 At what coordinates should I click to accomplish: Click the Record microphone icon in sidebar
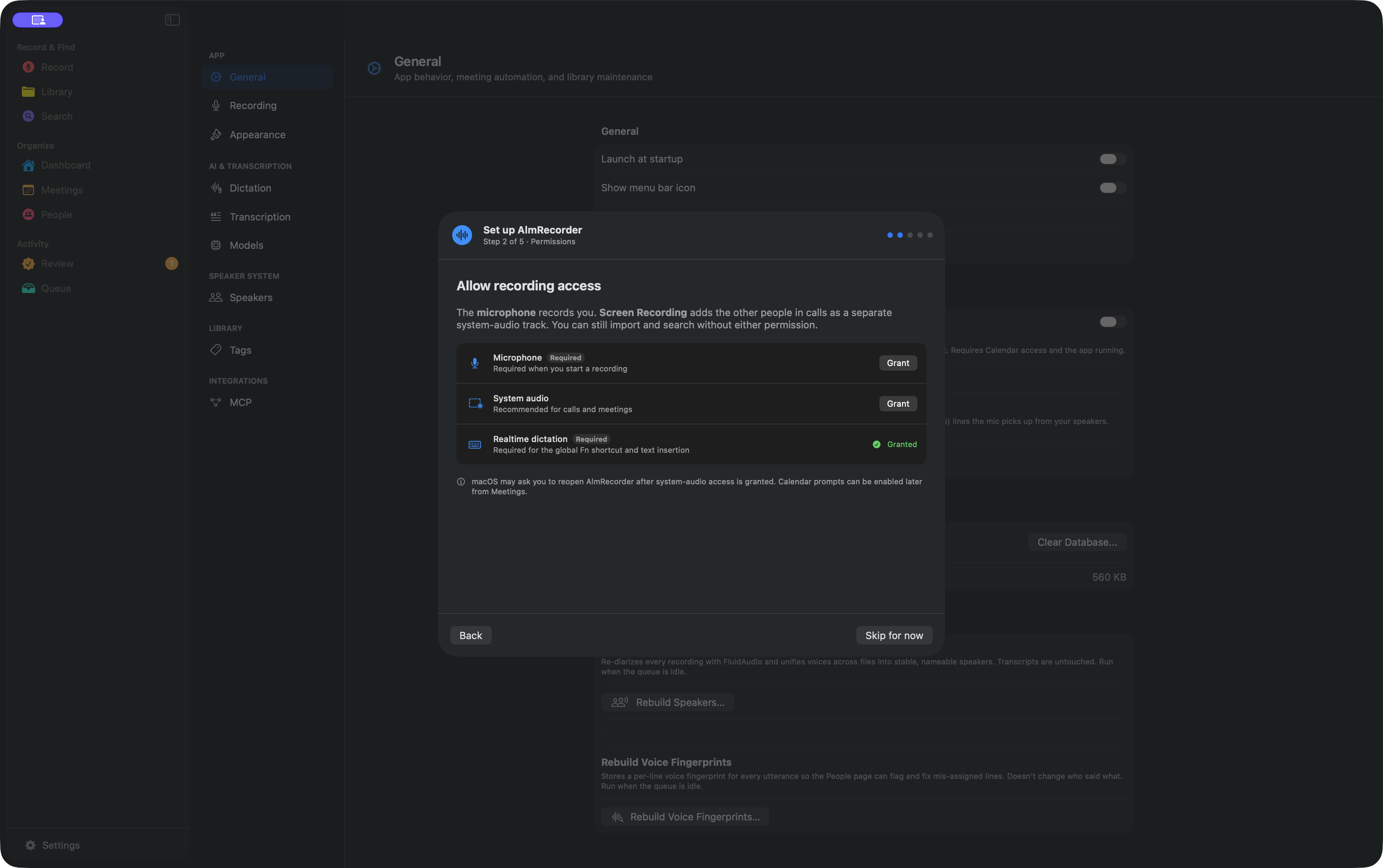tap(28, 67)
